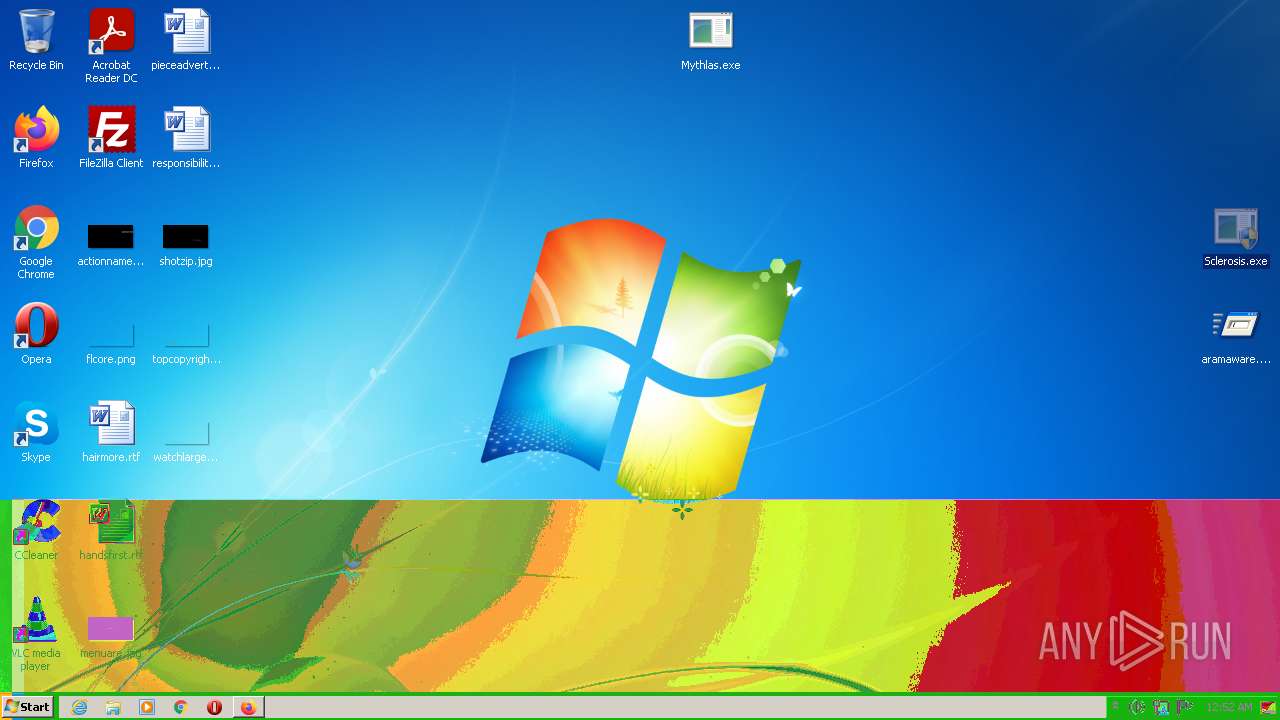
Task: Select Sclerosis.exe desktop icon
Action: pyautogui.click(x=1236, y=238)
